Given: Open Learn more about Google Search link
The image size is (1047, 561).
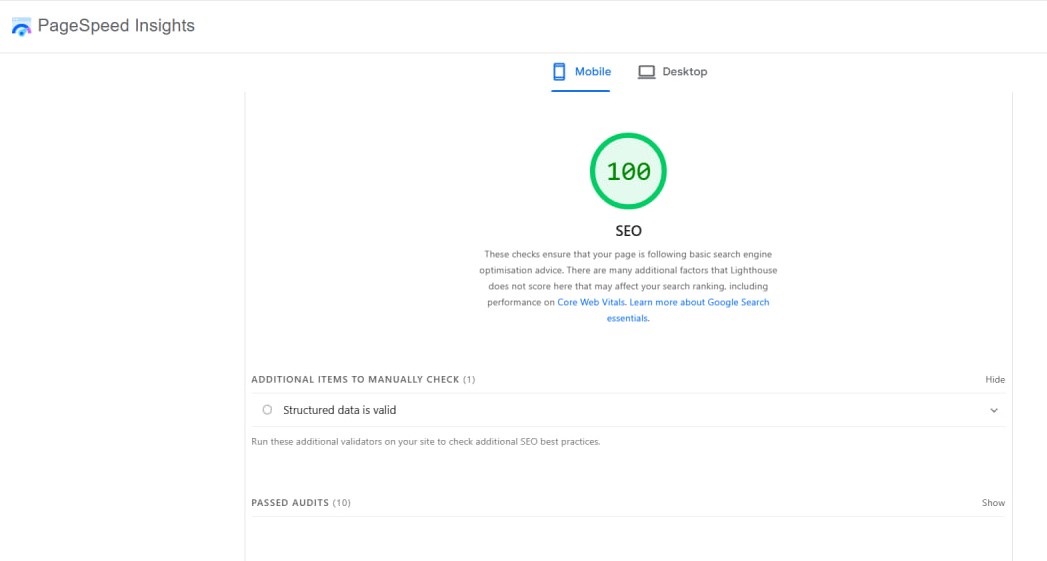Looking at the screenshot, I should point(699,302).
